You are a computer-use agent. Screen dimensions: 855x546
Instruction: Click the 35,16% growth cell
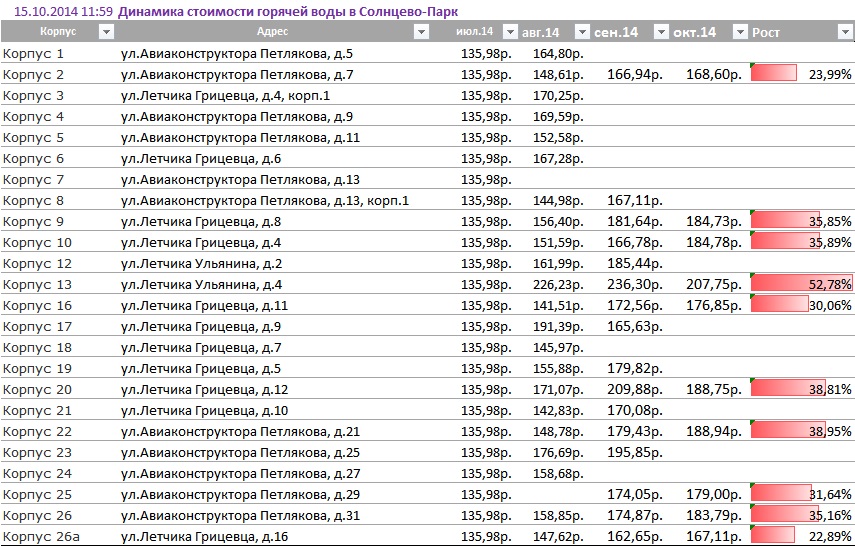pos(801,515)
